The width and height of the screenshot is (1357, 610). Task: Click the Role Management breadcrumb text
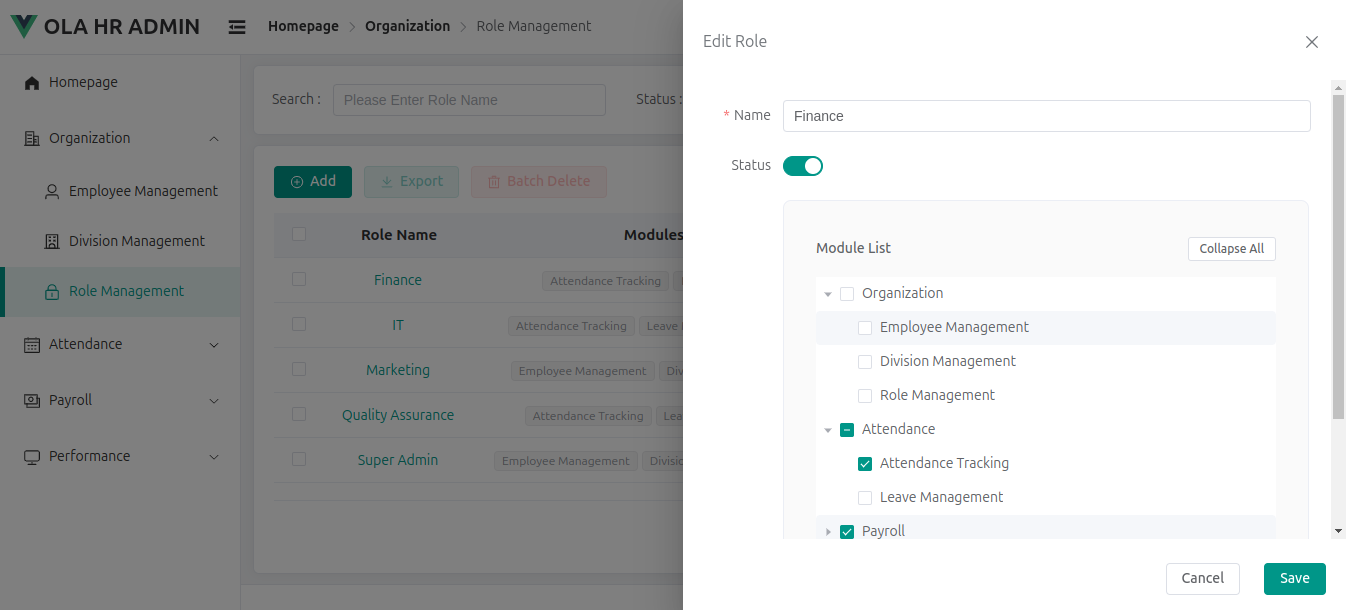pos(534,26)
